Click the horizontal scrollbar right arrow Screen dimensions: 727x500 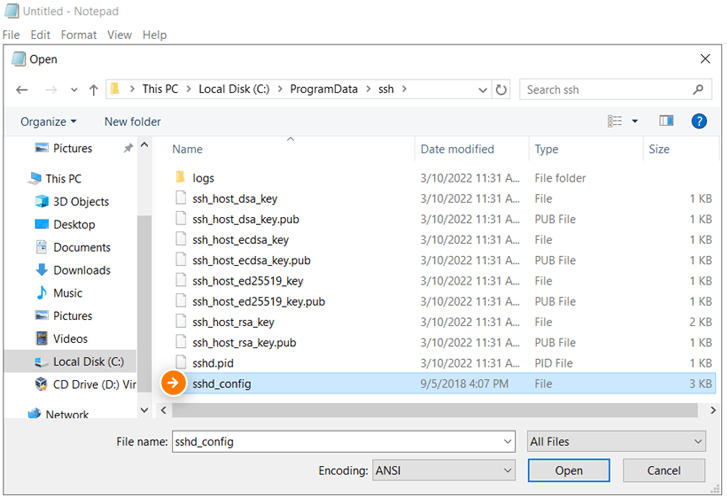pos(713,410)
